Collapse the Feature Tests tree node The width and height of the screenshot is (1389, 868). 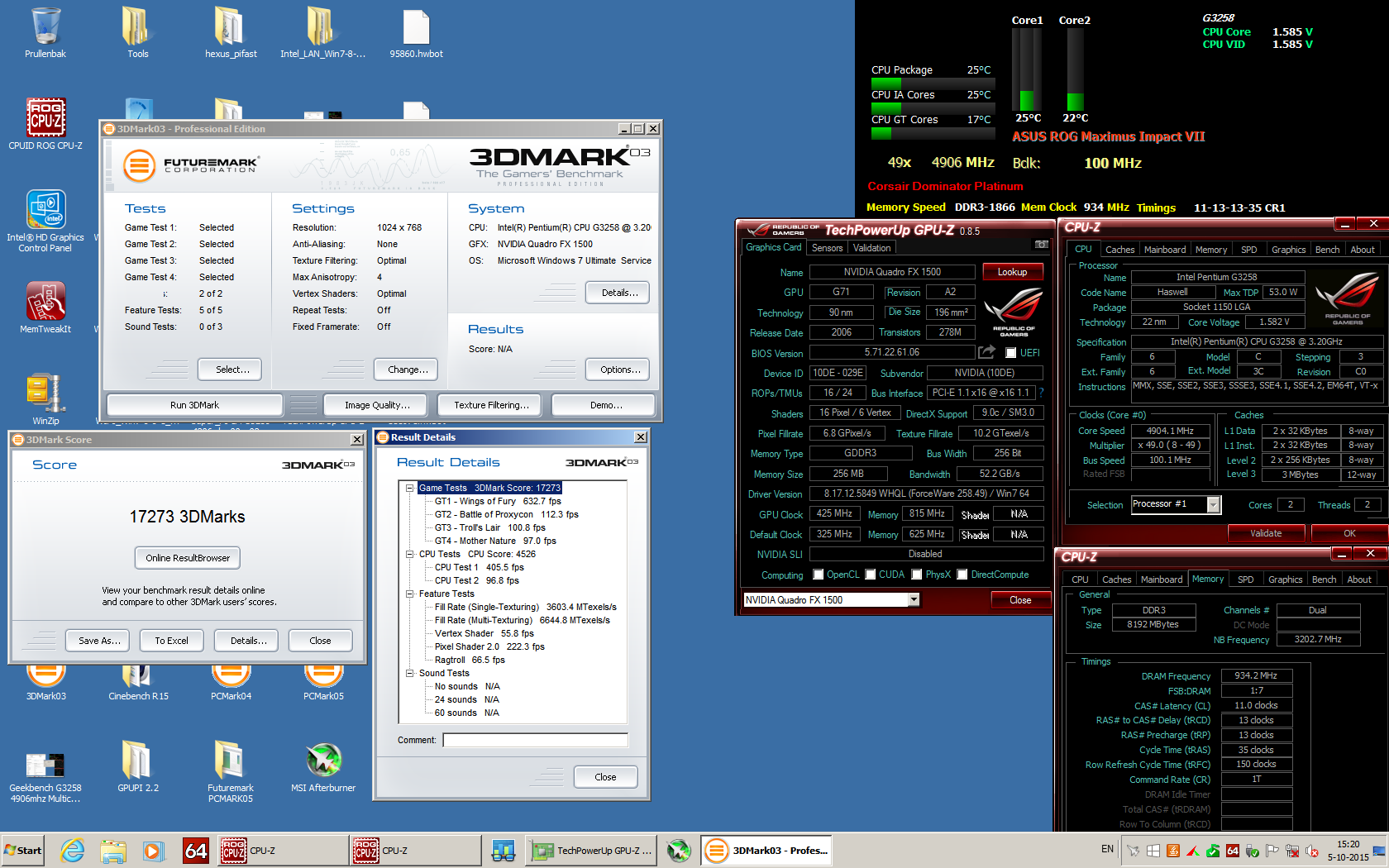409,594
